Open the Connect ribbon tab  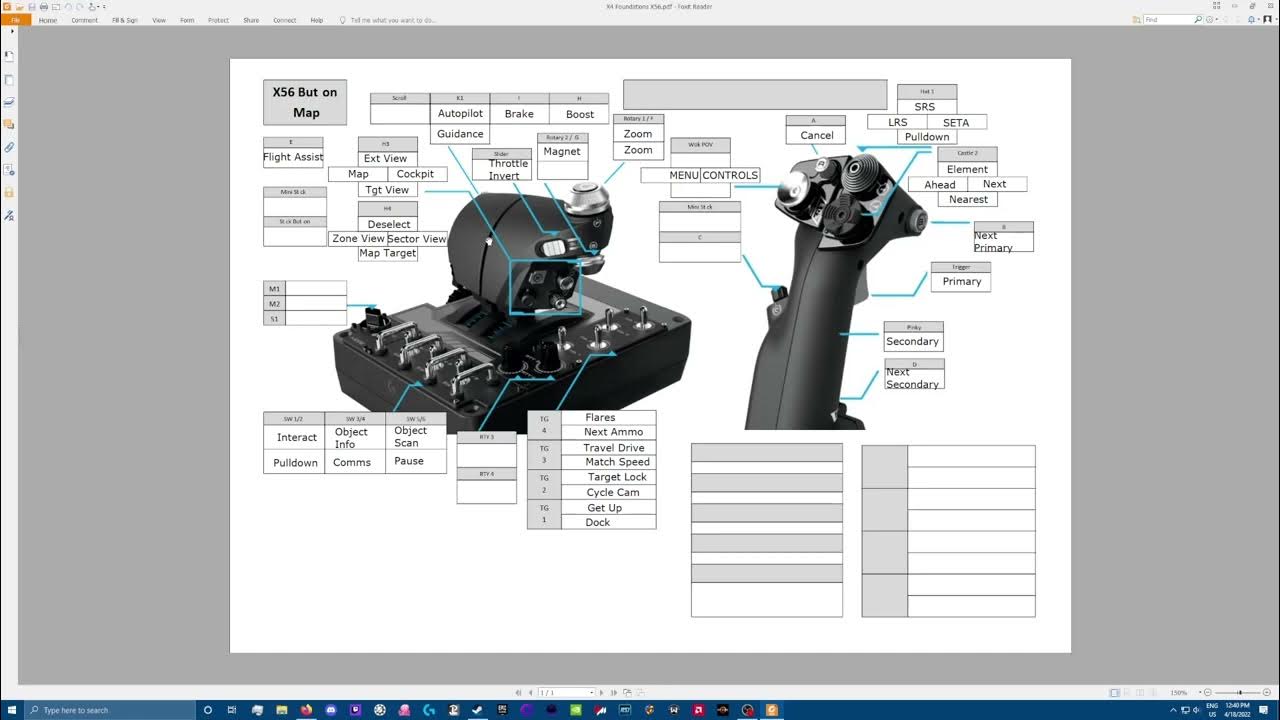click(284, 20)
